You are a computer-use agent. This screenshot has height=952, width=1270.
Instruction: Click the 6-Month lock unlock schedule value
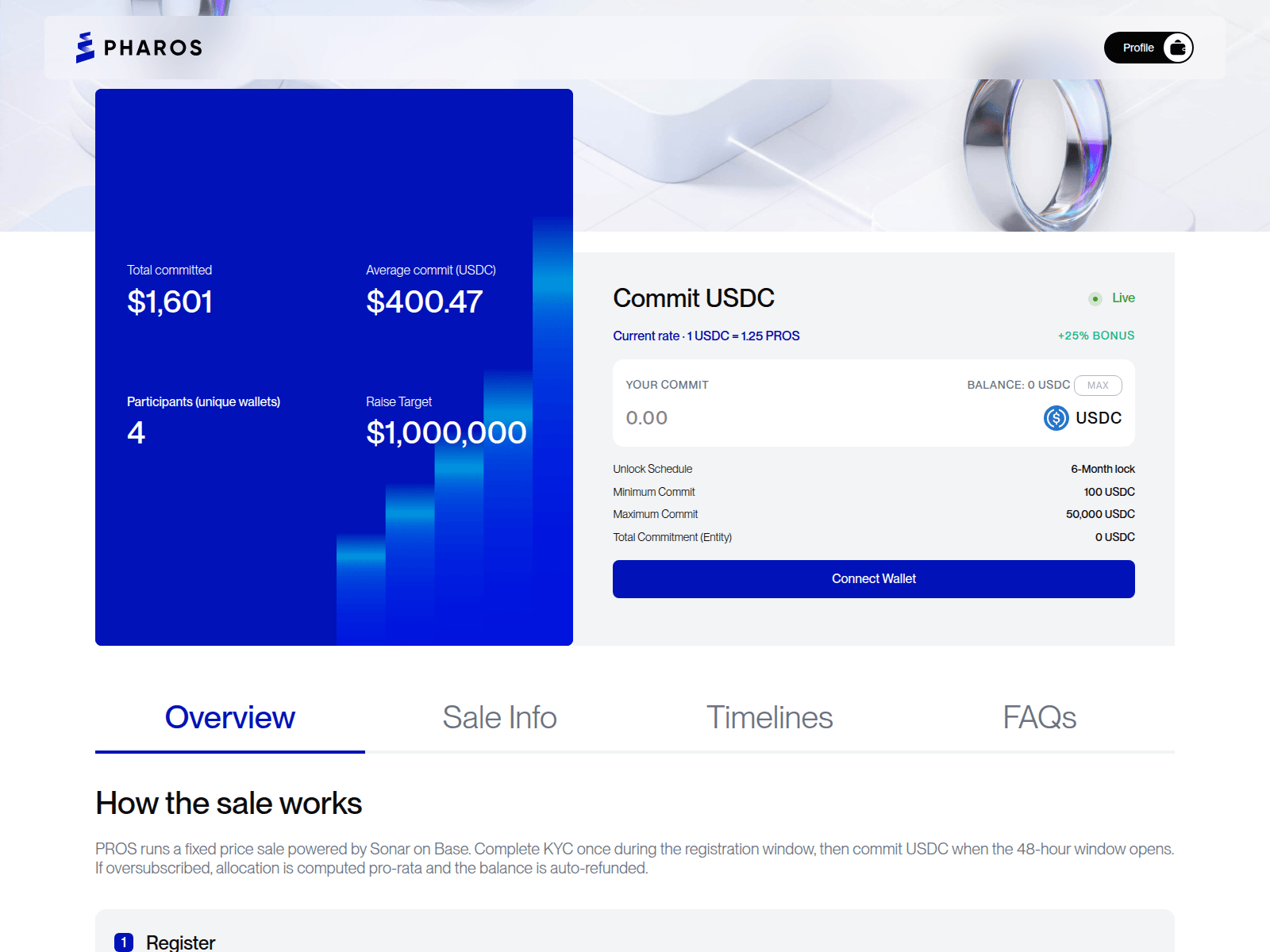pos(1103,470)
